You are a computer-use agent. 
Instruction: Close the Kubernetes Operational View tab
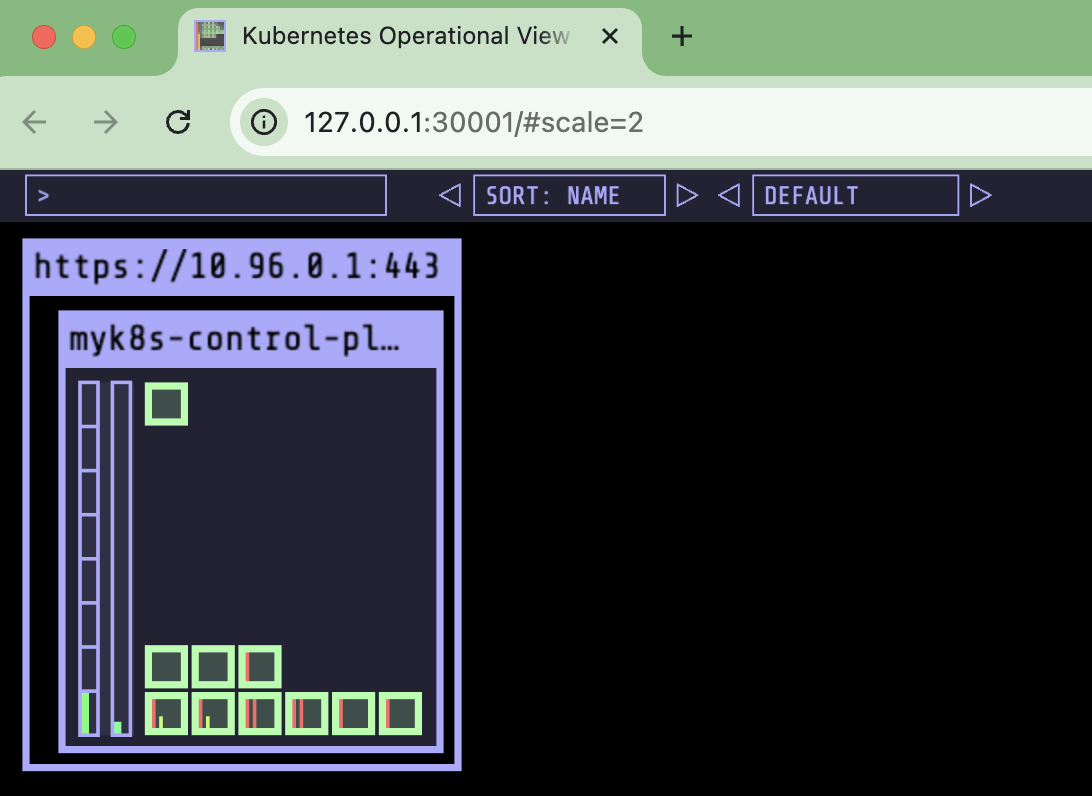[610, 36]
